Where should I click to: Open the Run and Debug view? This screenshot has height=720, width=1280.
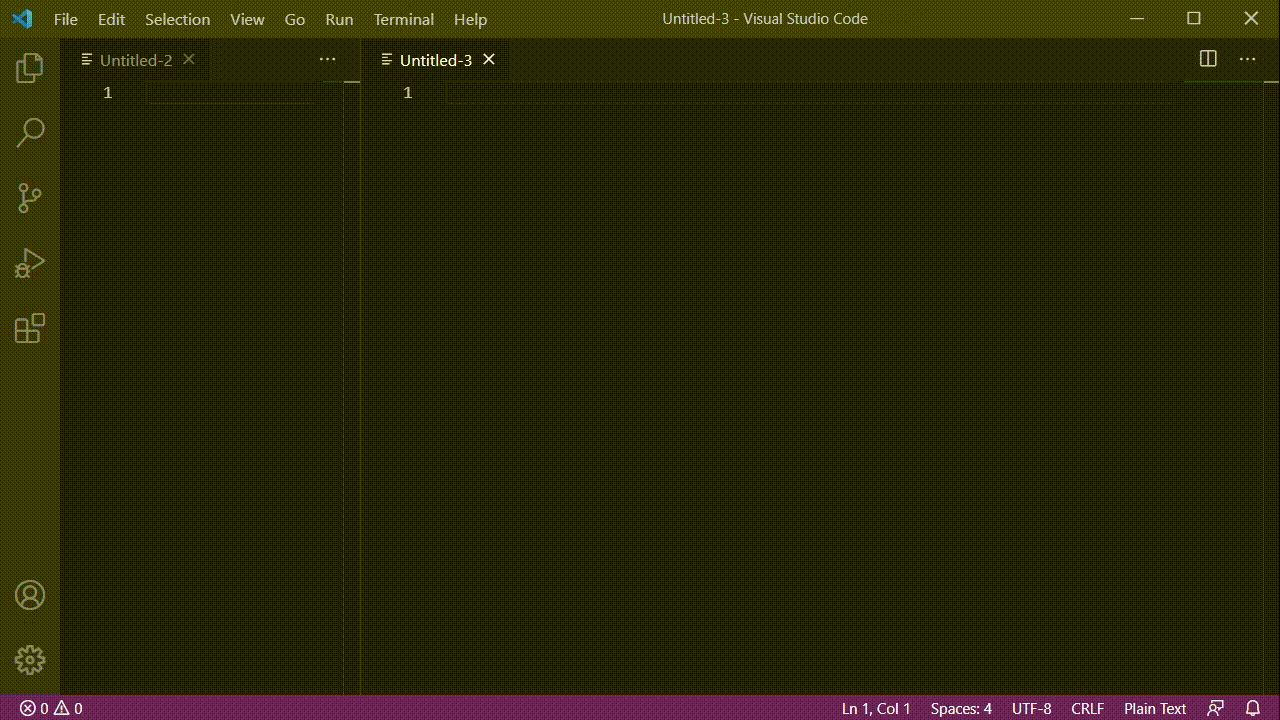[x=29, y=263]
